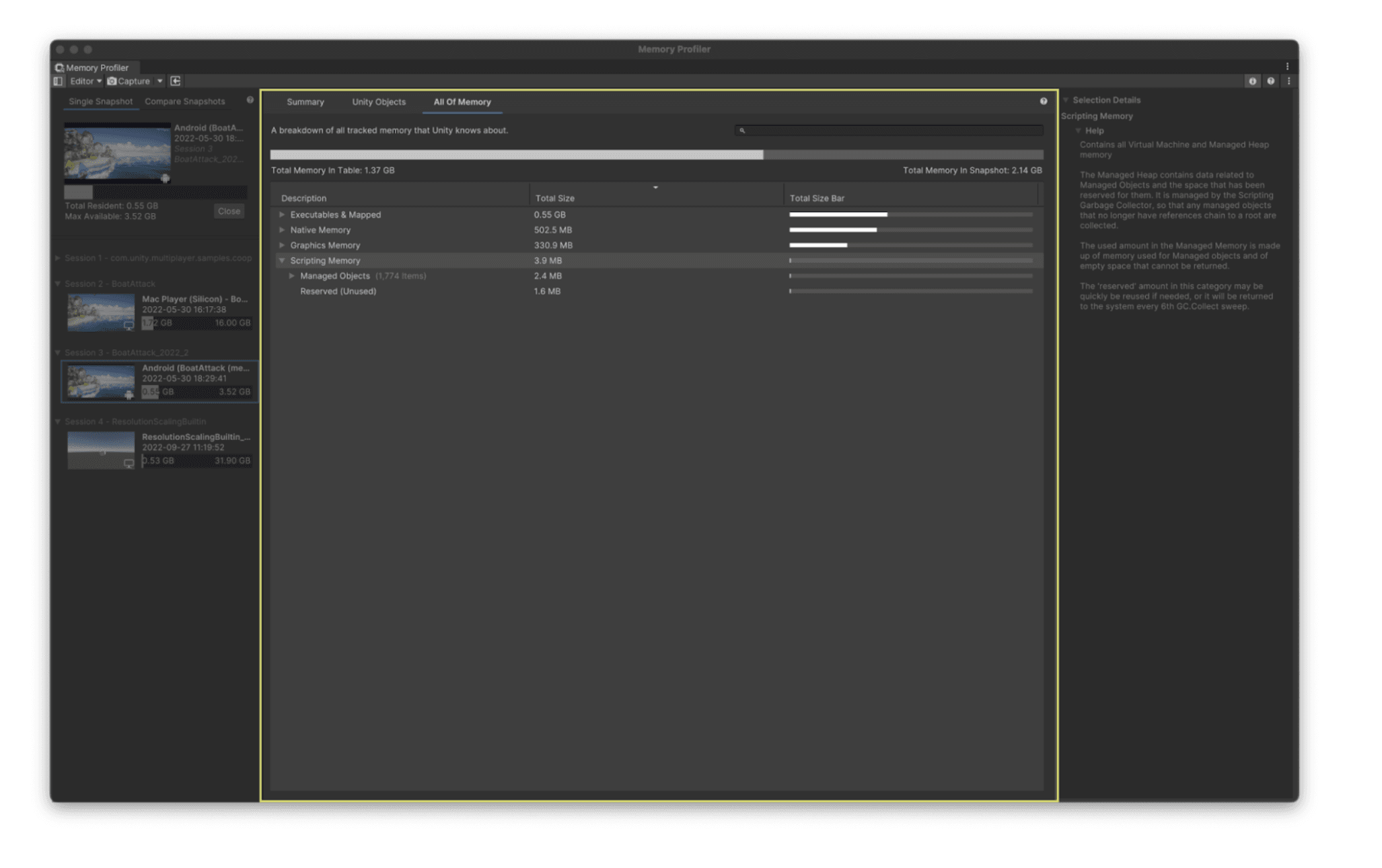Open the Editor target dropdown

pyautogui.click(x=85, y=81)
